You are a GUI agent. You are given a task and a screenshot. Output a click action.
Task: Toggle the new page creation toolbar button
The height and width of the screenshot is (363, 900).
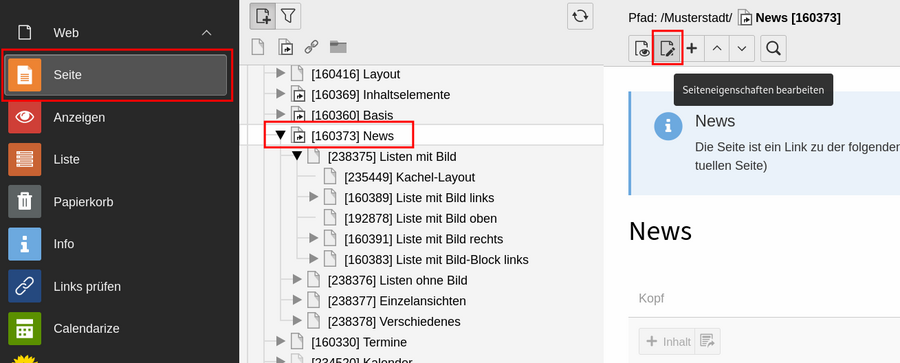point(263,16)
